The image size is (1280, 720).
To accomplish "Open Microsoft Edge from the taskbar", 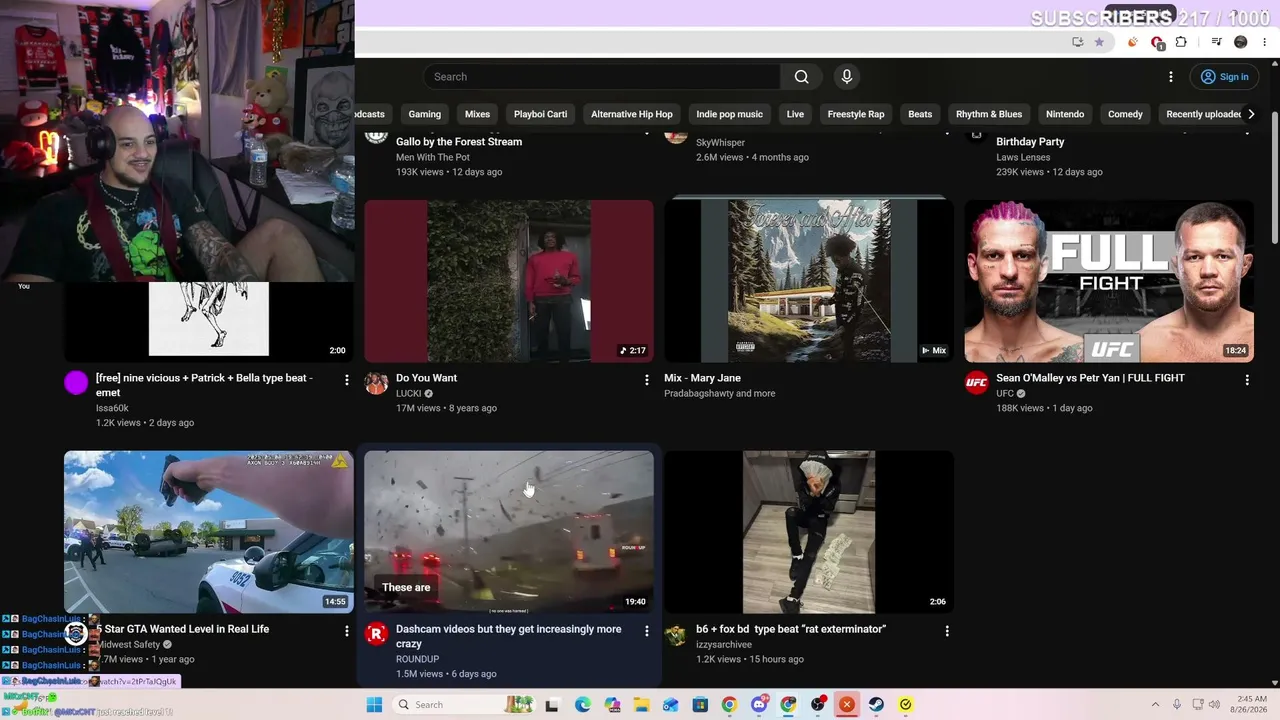I will coord(583,705).
